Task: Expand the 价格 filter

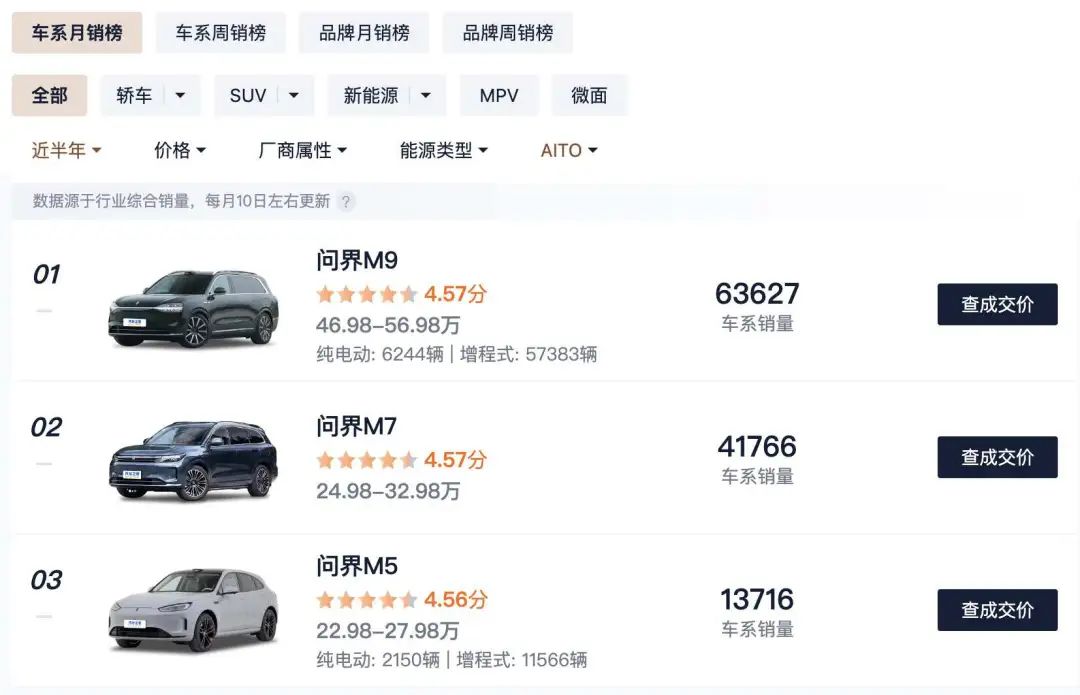Action: click(180, 150)
